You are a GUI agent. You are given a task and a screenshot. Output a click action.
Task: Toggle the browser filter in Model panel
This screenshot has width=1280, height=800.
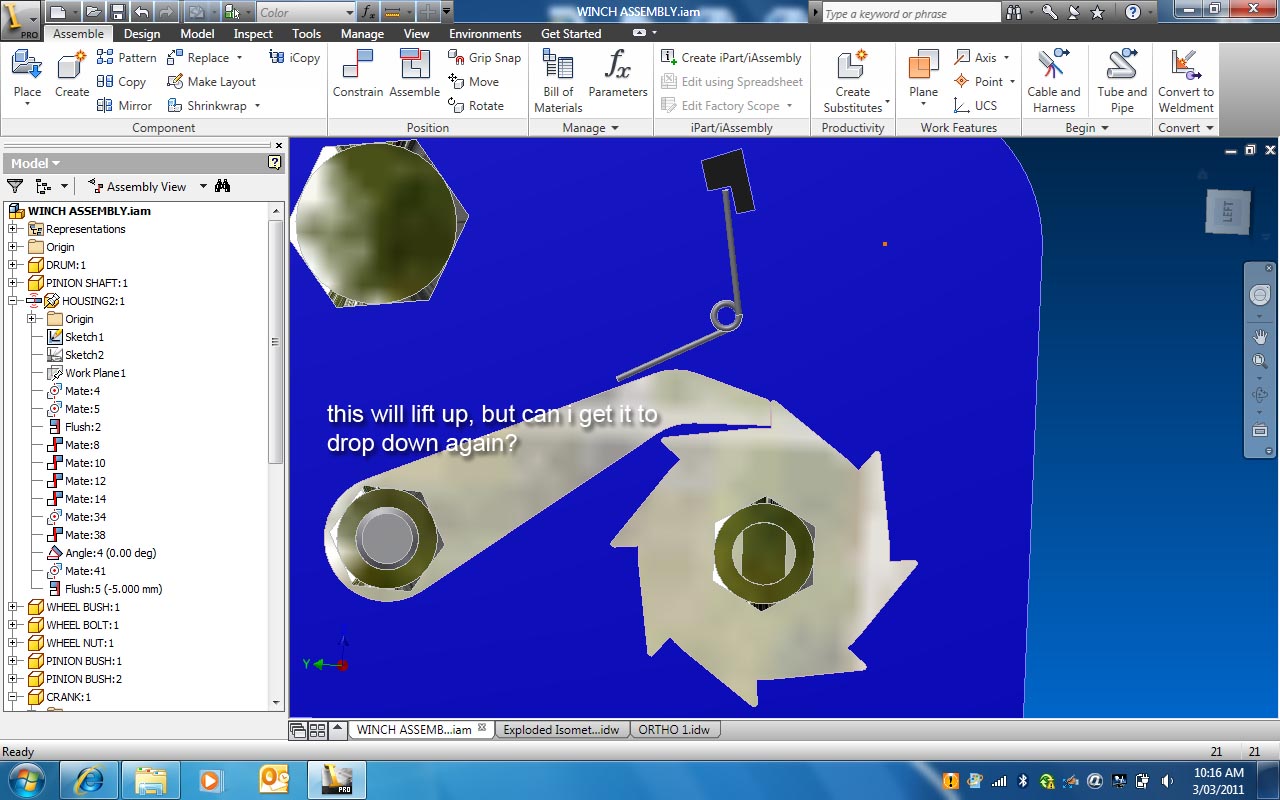click(14, 185)
